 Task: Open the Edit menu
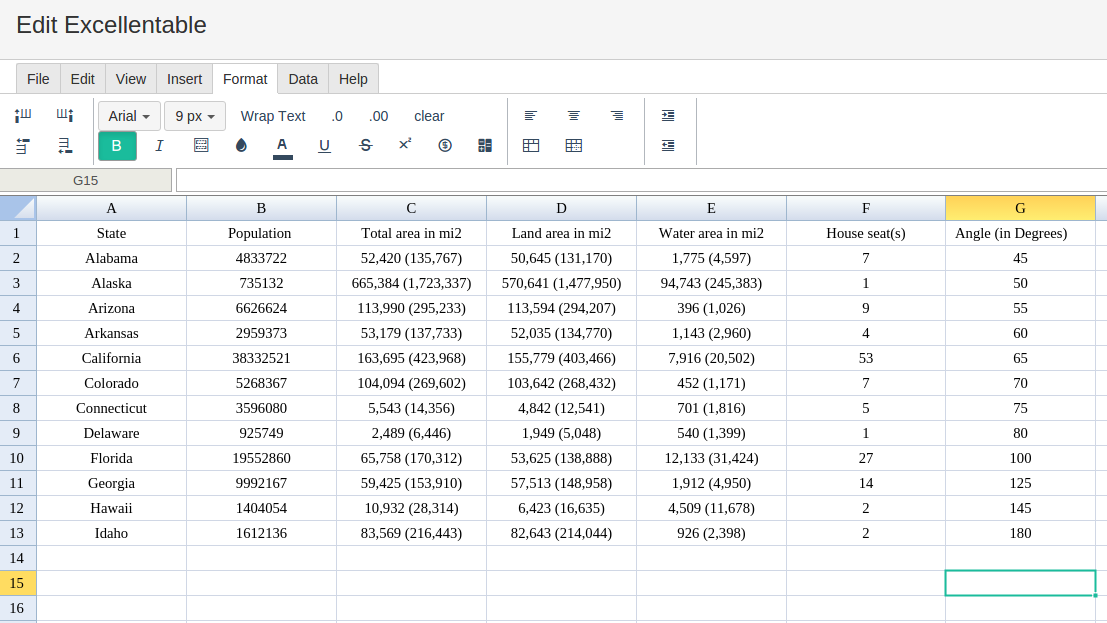click(x=83, y=79)
